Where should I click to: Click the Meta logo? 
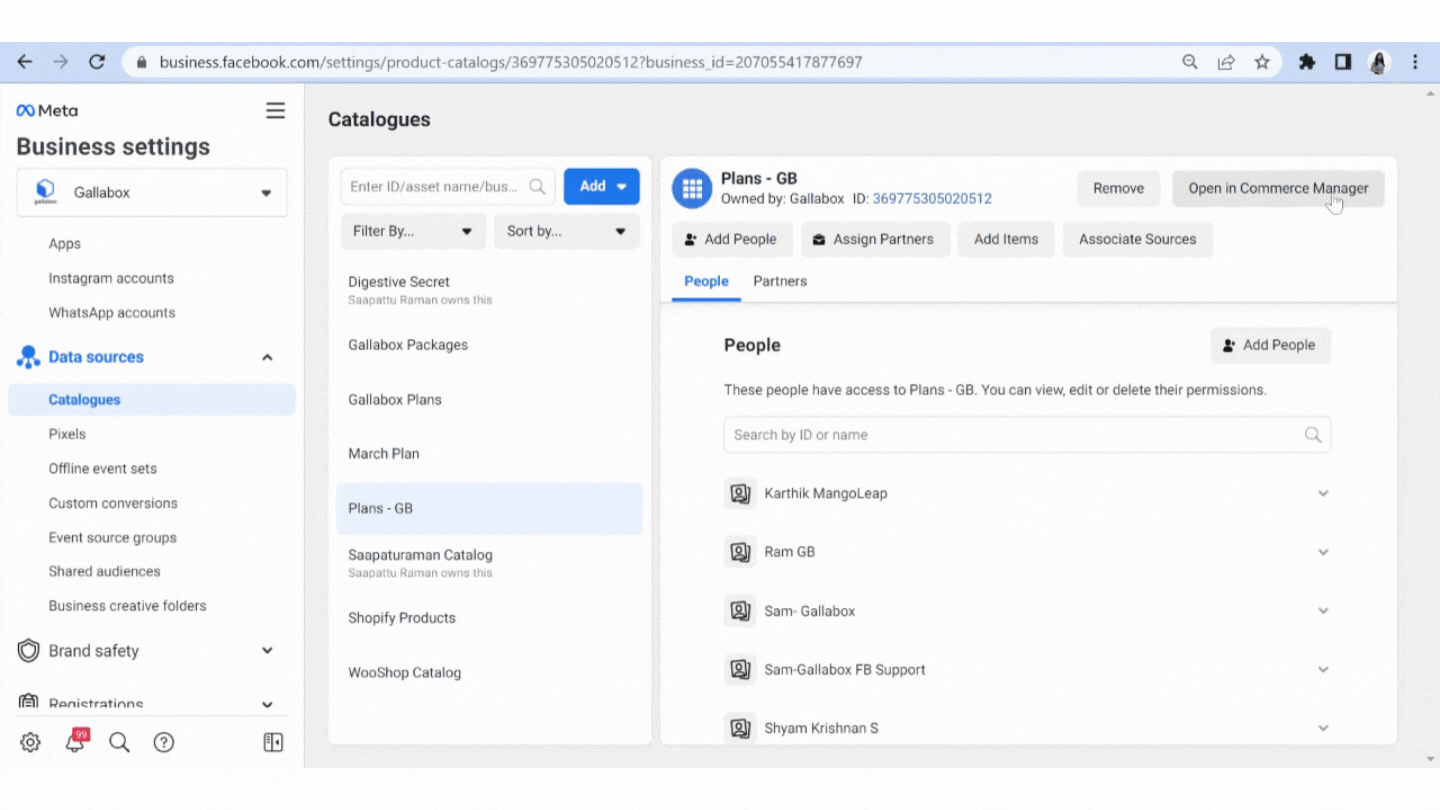coord(47,111)
